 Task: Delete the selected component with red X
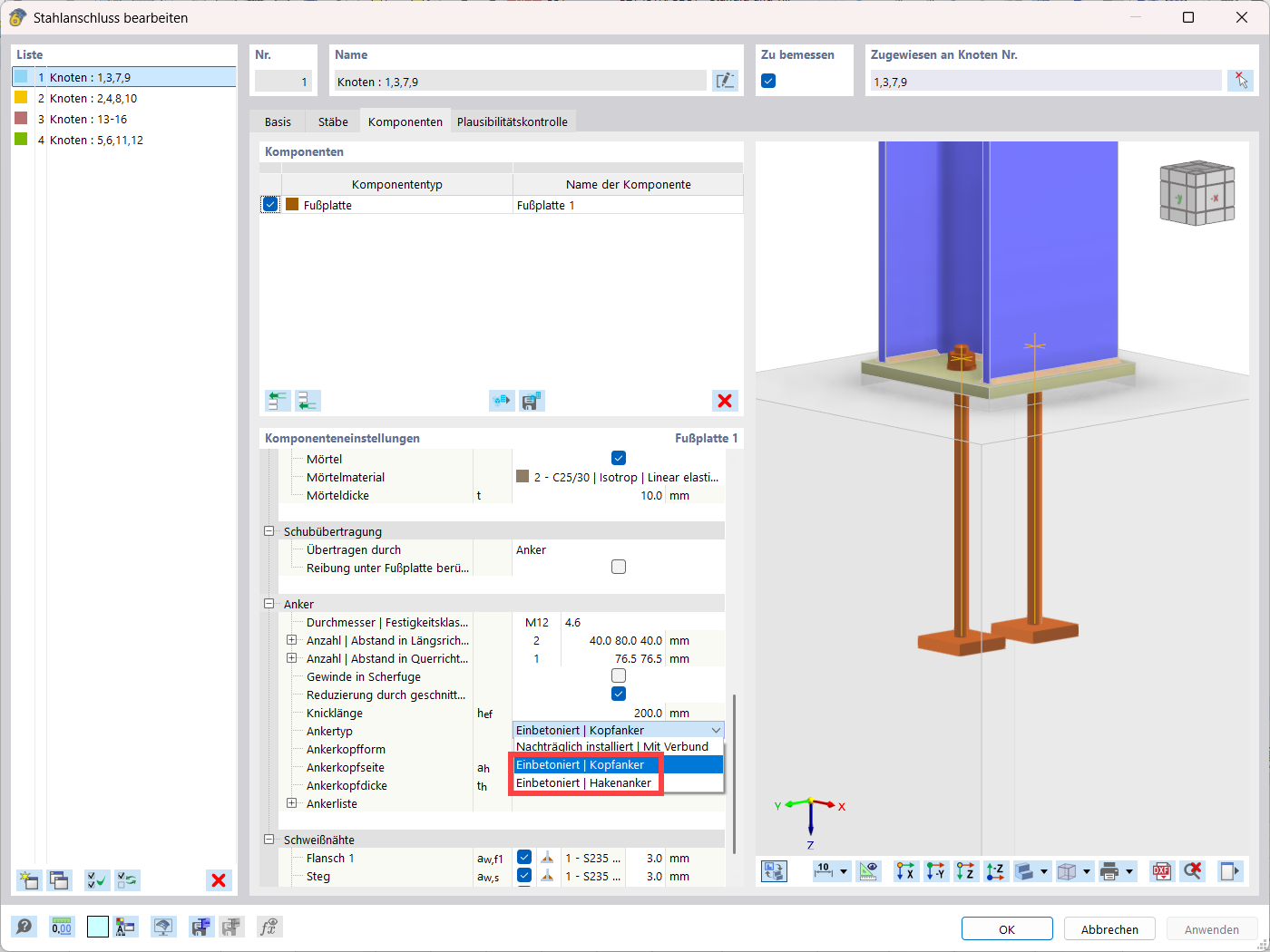coord(724,401)
